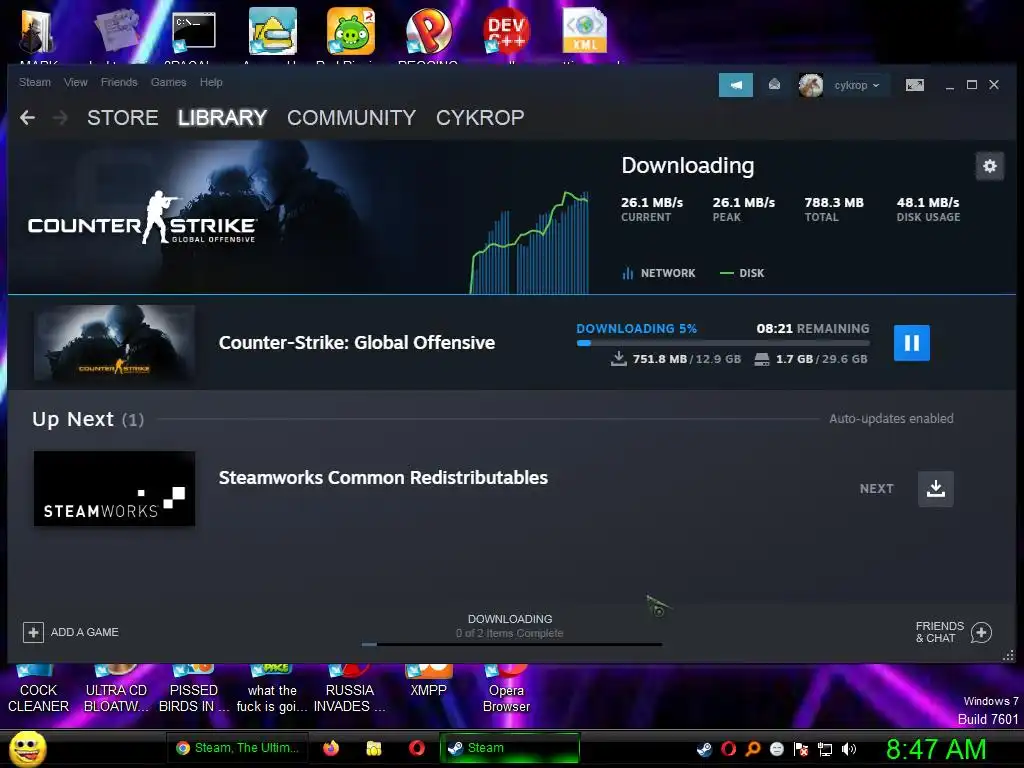The image size is (1024, 768).
Task: Click the 26.1 MB/s PEAK stat
Action: (x=744, y=209)
